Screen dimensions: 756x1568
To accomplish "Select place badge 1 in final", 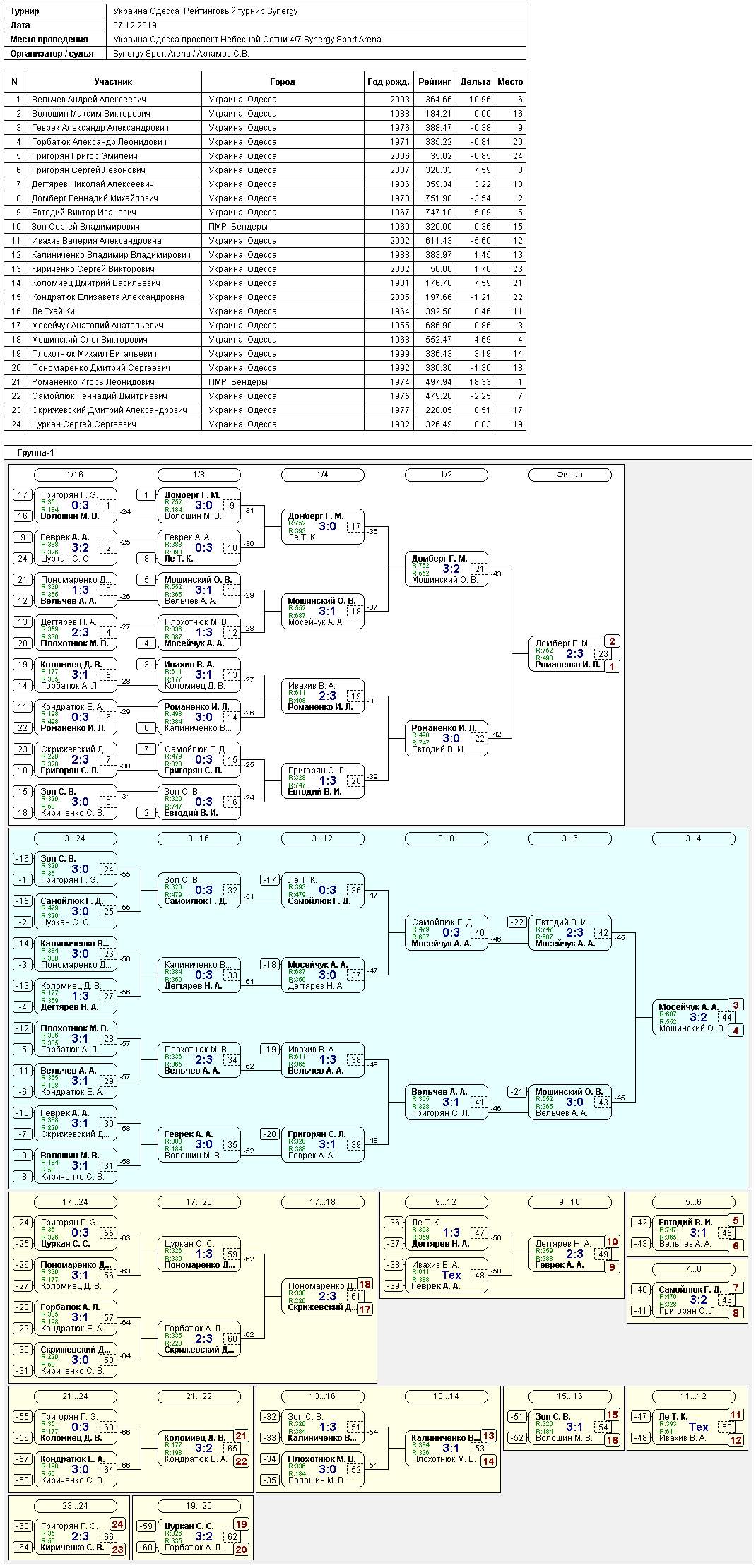I will tap(613, 666).
